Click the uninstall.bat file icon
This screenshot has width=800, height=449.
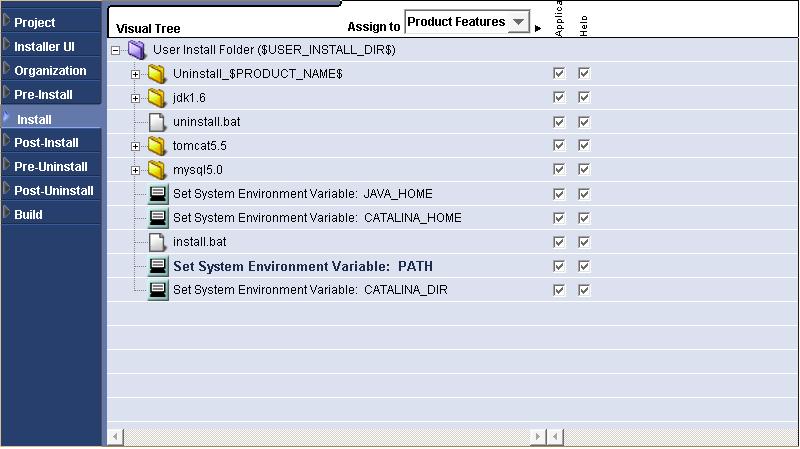157,122
